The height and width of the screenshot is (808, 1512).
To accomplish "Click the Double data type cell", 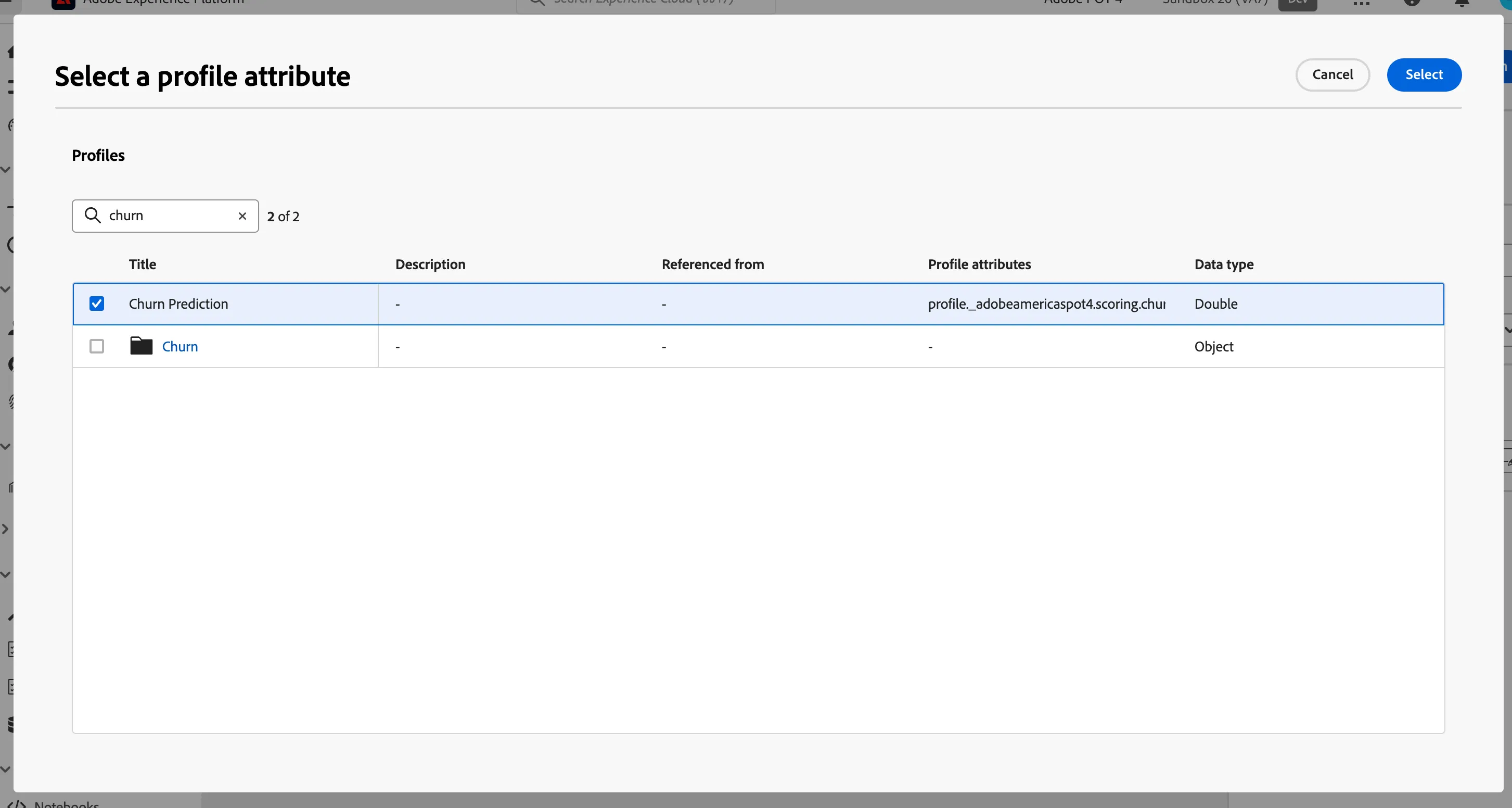I will 1215,304.
